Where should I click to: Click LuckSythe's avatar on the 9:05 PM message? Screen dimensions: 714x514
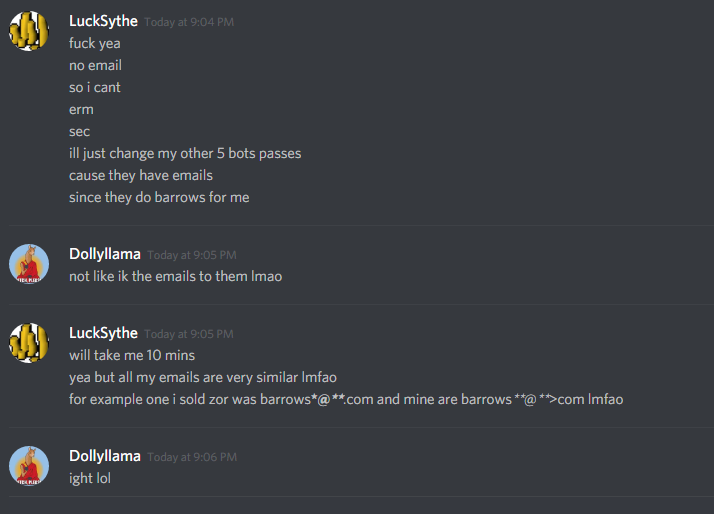pos(29,343)
